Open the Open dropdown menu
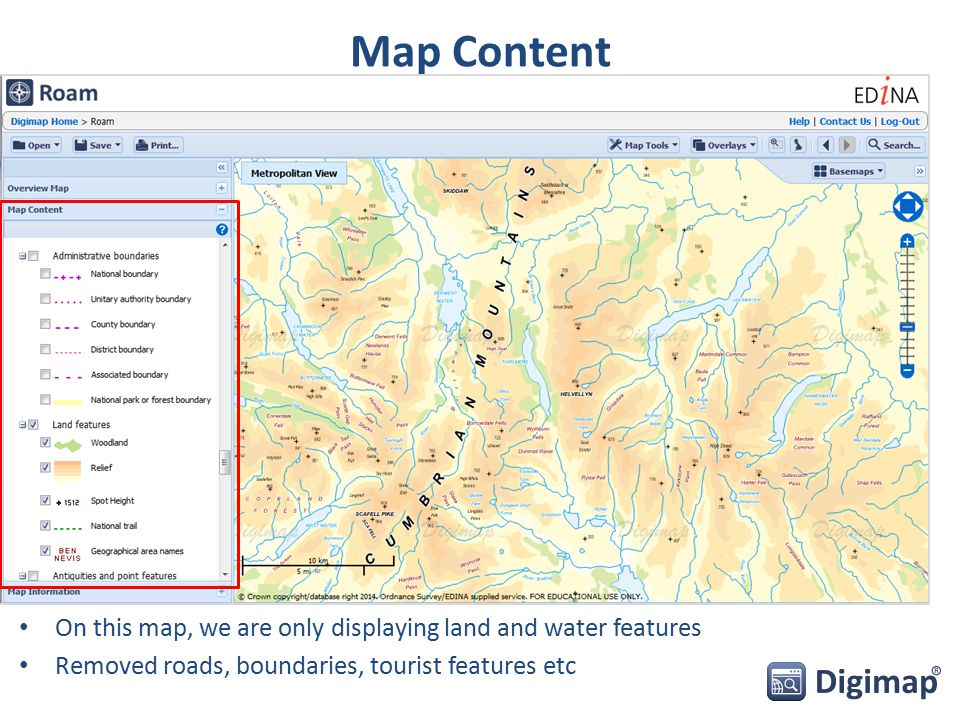 36,145
